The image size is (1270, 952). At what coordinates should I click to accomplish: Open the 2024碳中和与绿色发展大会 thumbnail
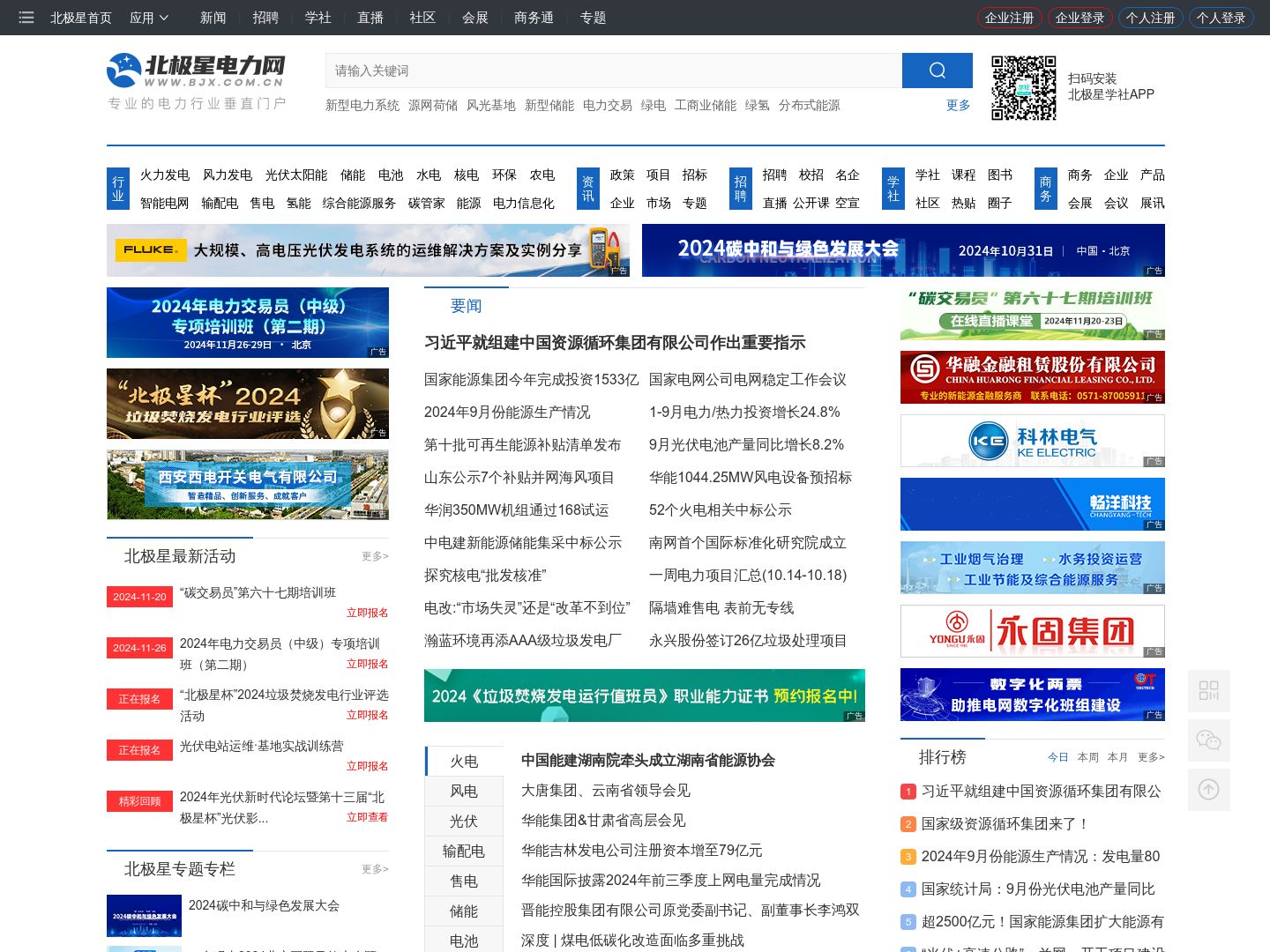[144, 916]
